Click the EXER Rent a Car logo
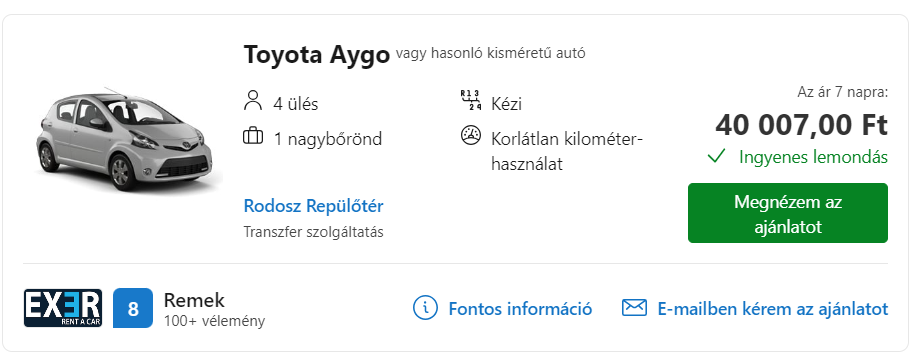 click(x=63, y=308)
